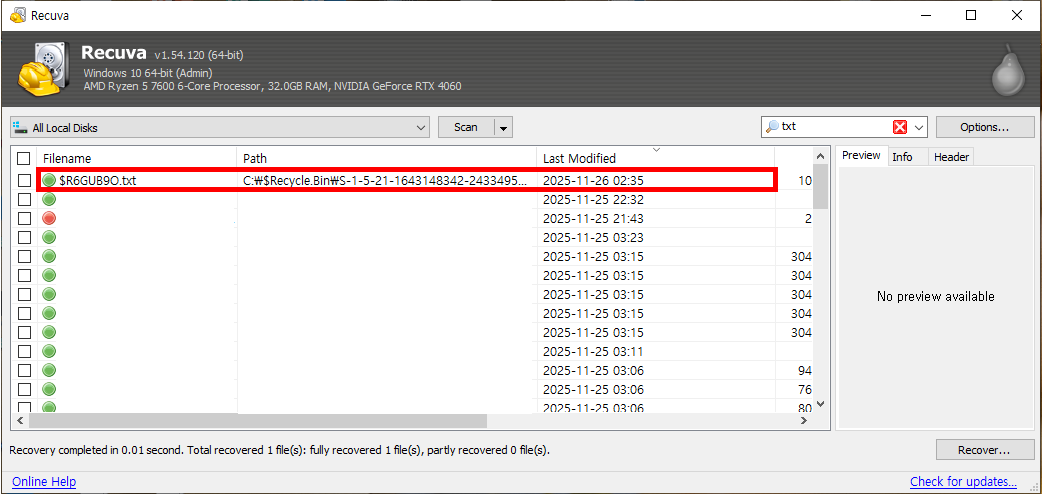
Task: Click the Recuva title bar app icon
Action: (x=17, y=15)
